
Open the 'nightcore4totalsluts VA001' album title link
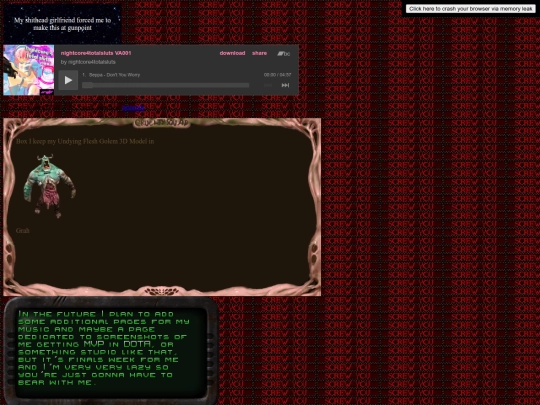pos(96,53)
